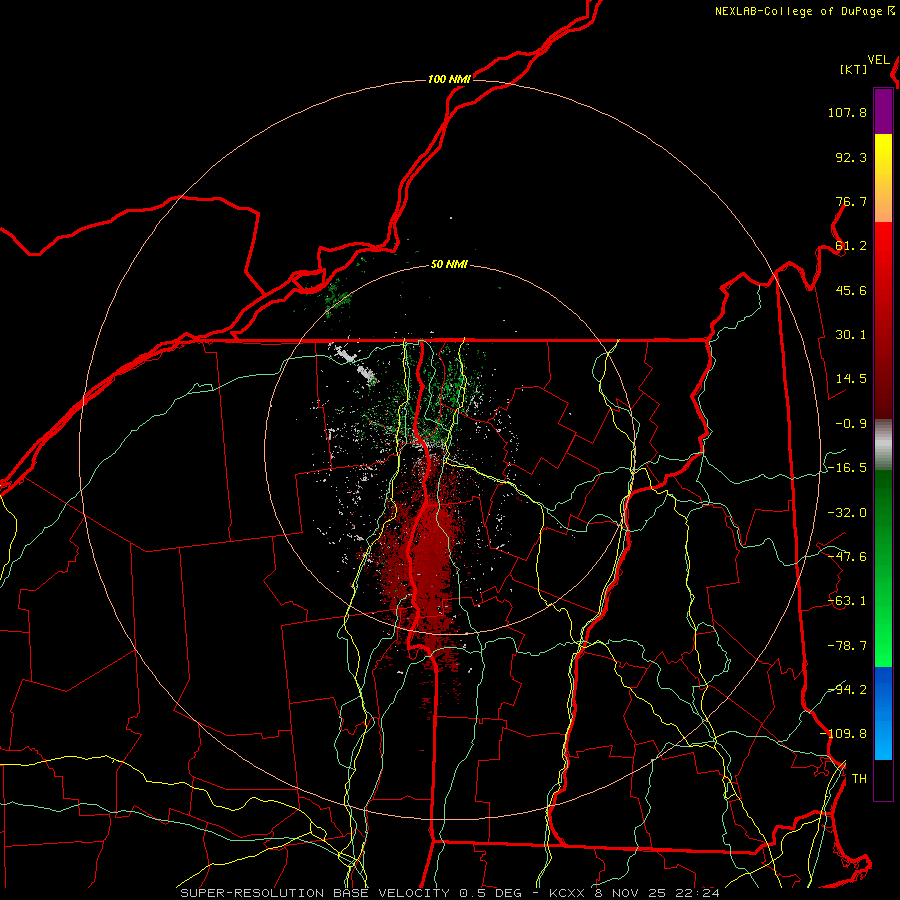Click the 50 NMI range ring label

(x=449, y=265)
